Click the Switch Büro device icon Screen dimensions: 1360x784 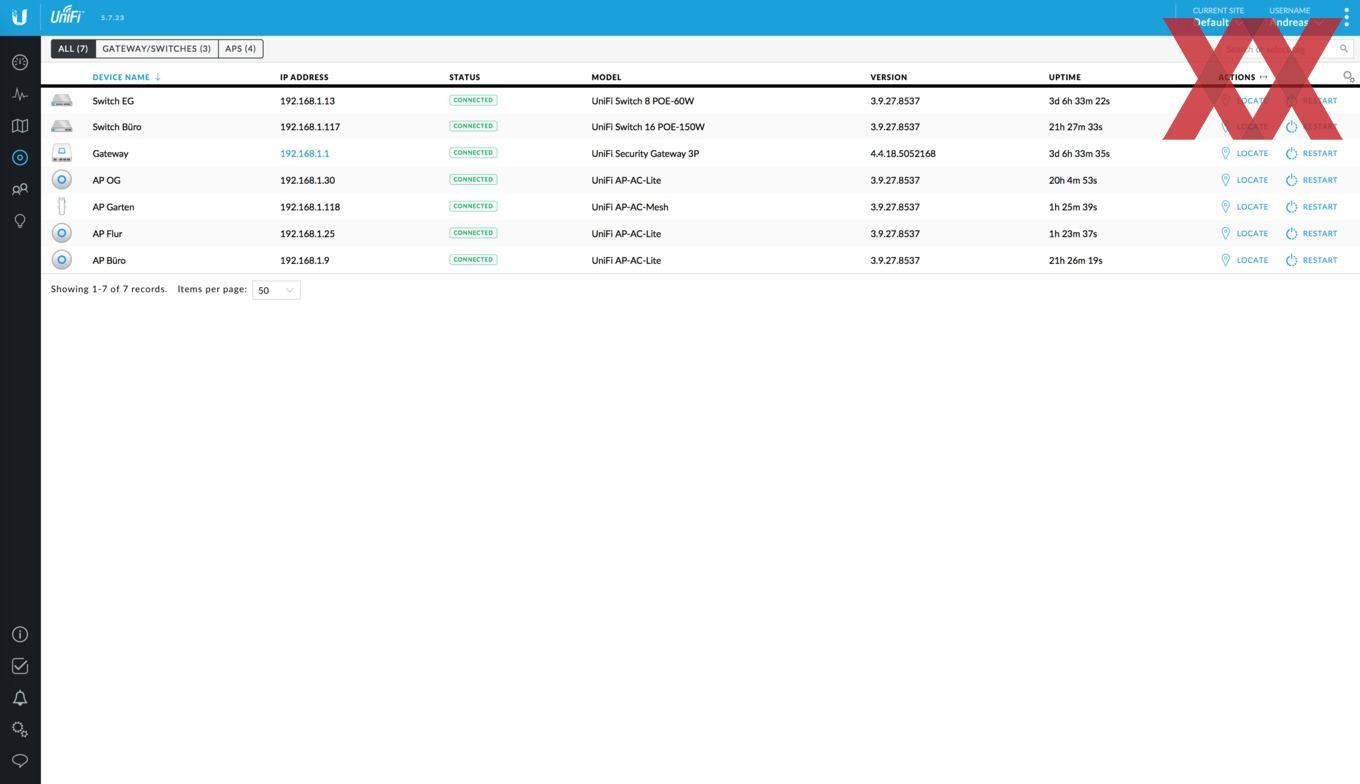click(x=62, y=127)
